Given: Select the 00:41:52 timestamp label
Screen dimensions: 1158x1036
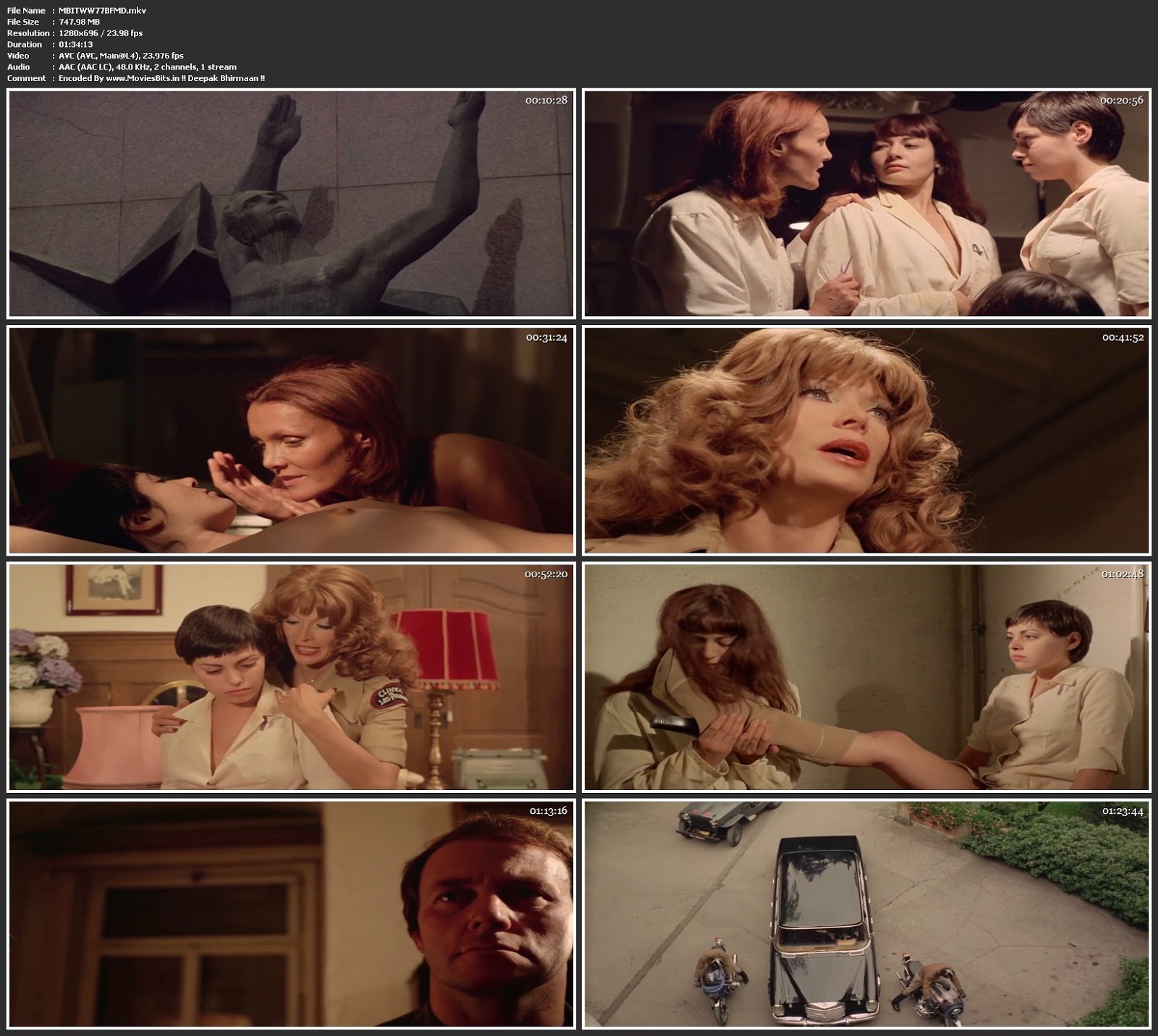Looking at the screenshot, I should click(1123, 338).
